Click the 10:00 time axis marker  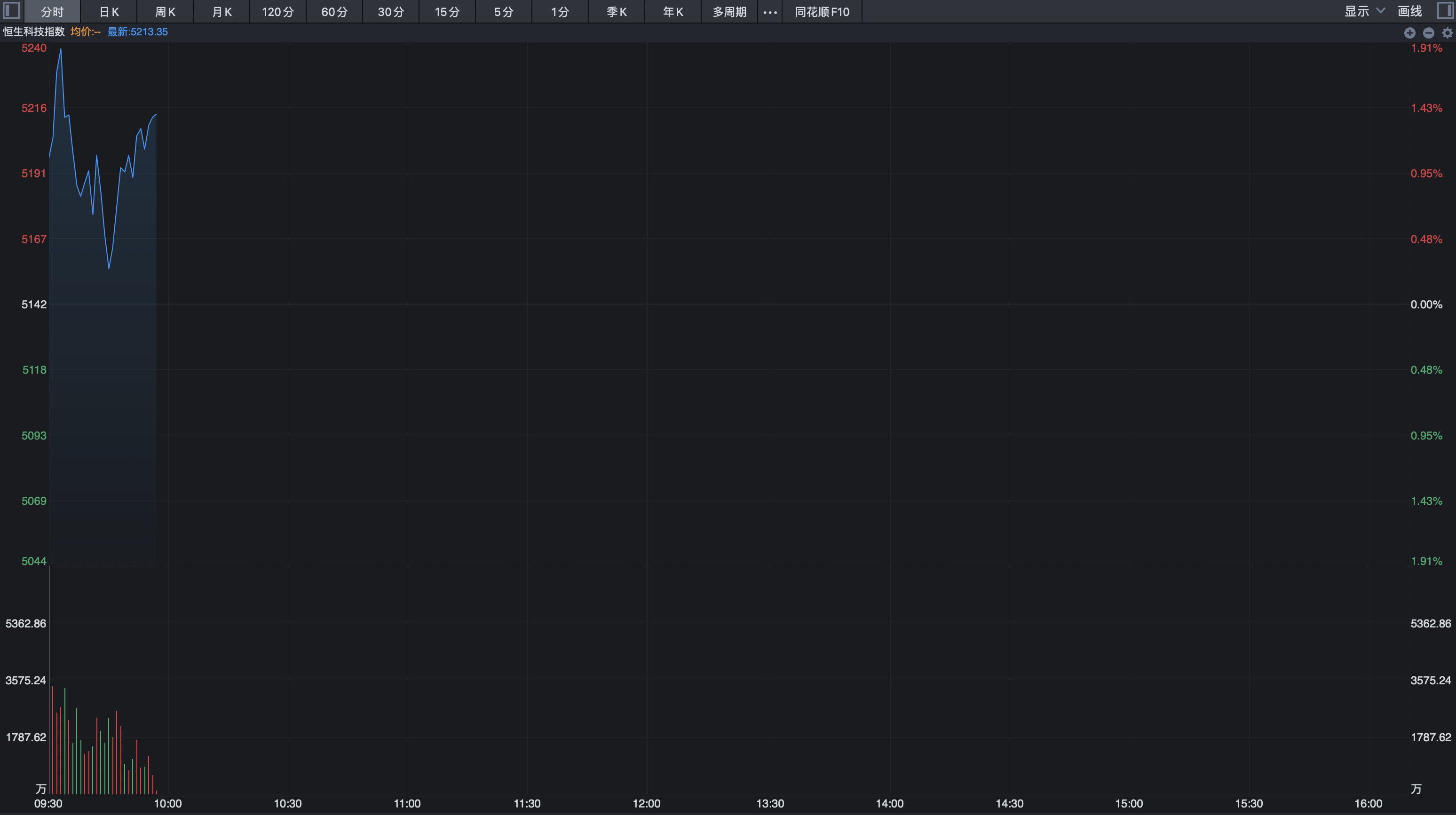pyautogui.click(x=168, y=803)
